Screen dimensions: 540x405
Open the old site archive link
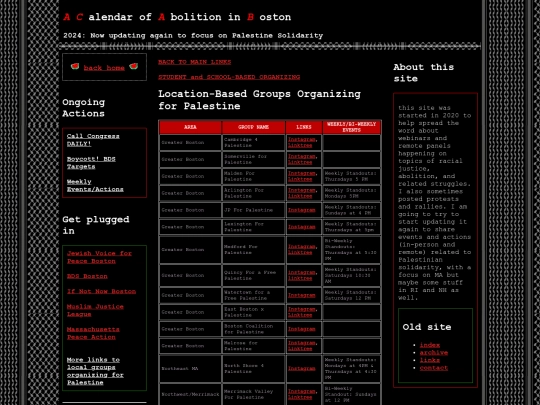click(434, 352)
